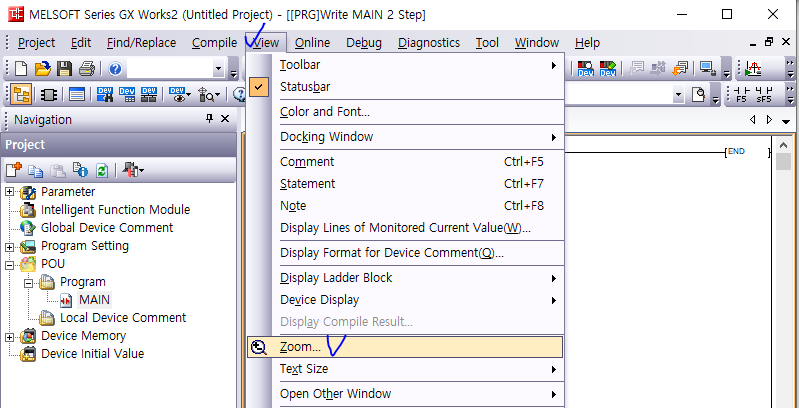This screenshot has width=799, height=408.
Task: Click the page with magnifier icon
Action: click(699, 94)
